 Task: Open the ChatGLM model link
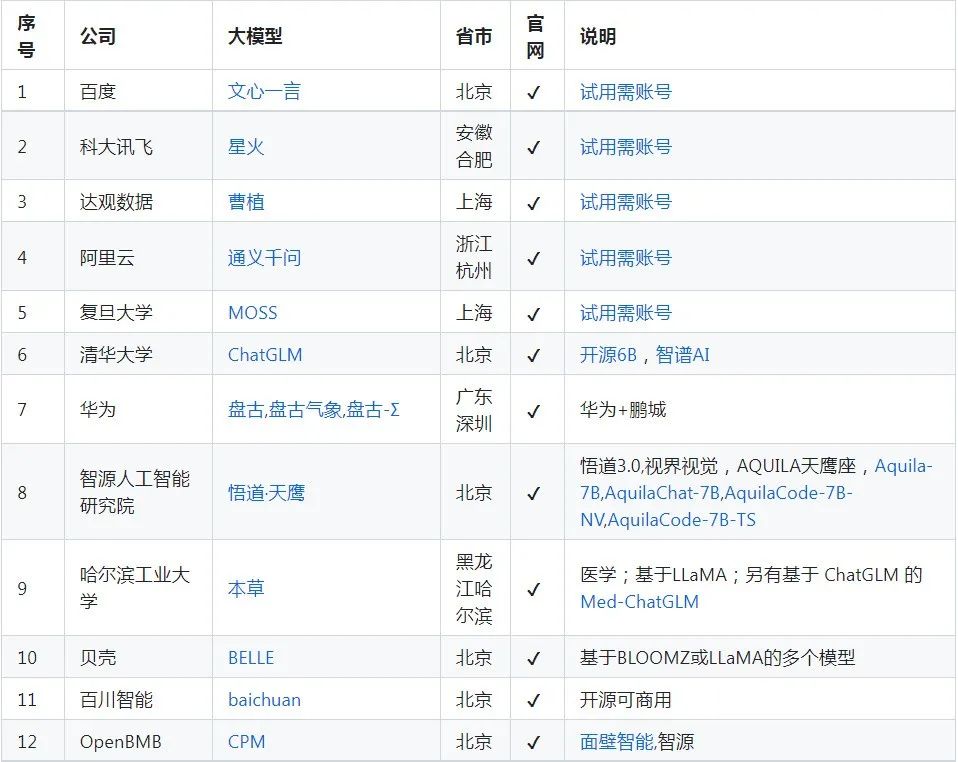pos(265,354)
